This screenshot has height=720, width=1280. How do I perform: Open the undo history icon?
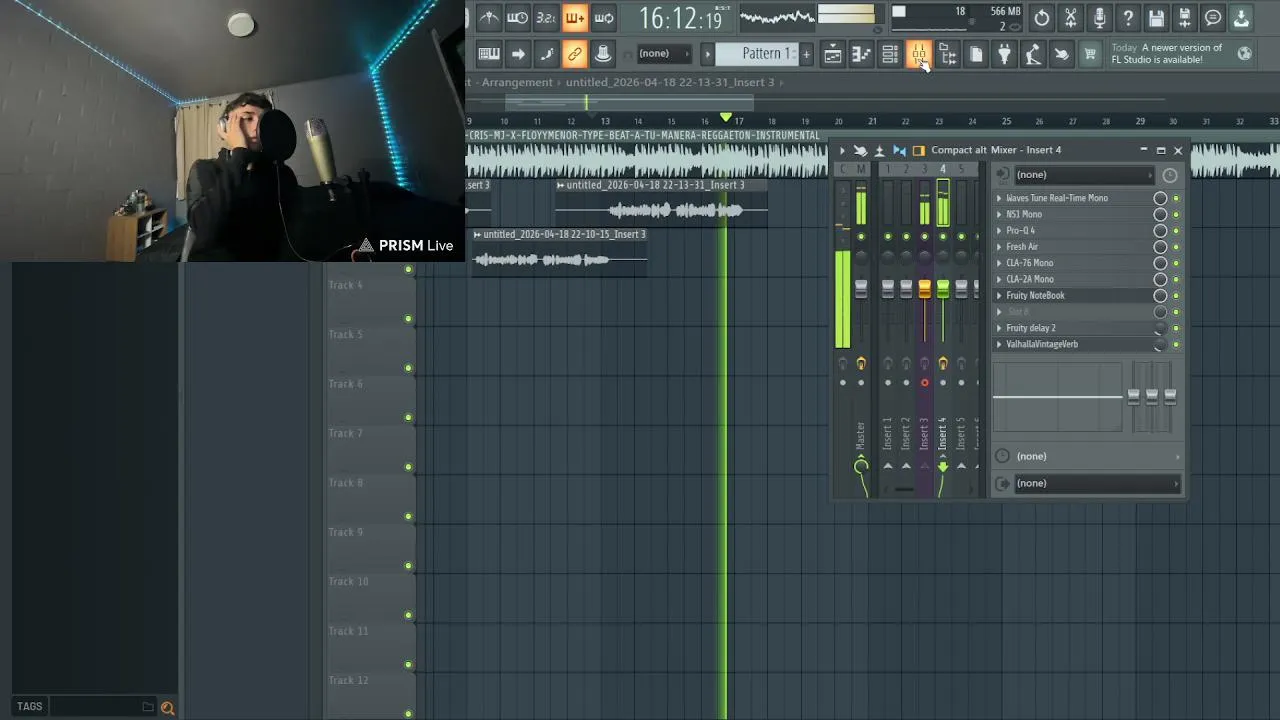point(1042,18)
